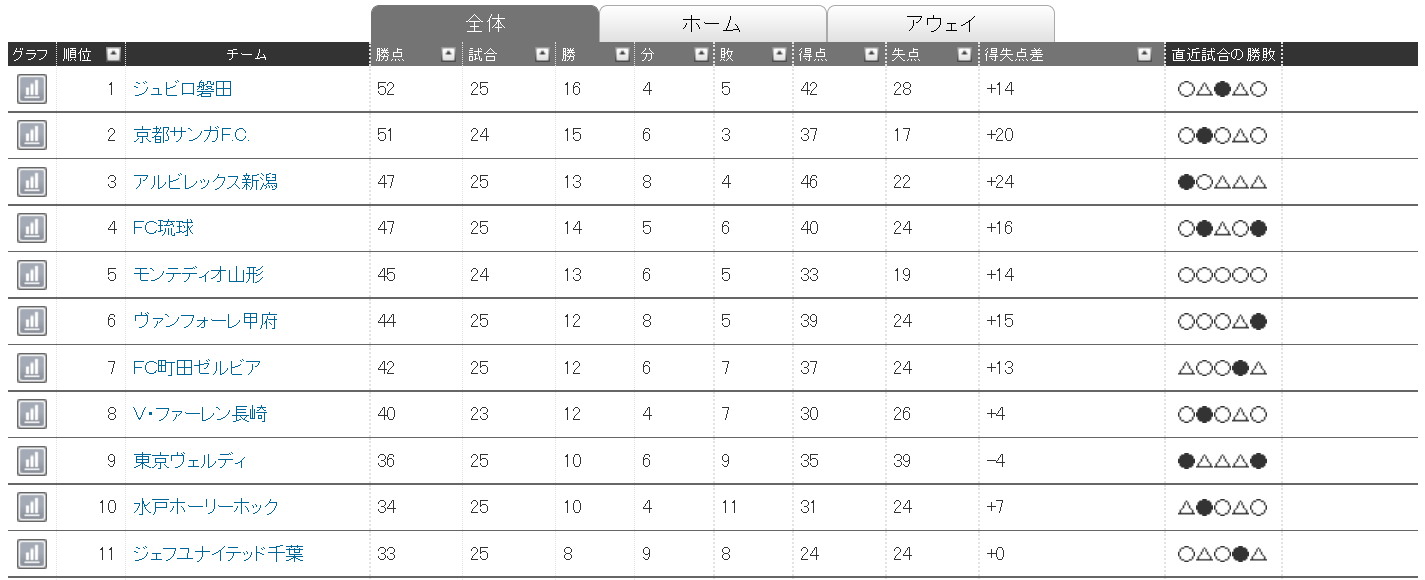Click graph icon for 東京ヴェルディ row
Image resolution: width=1425 pixels, height=580 pixels.
[32, 461]
